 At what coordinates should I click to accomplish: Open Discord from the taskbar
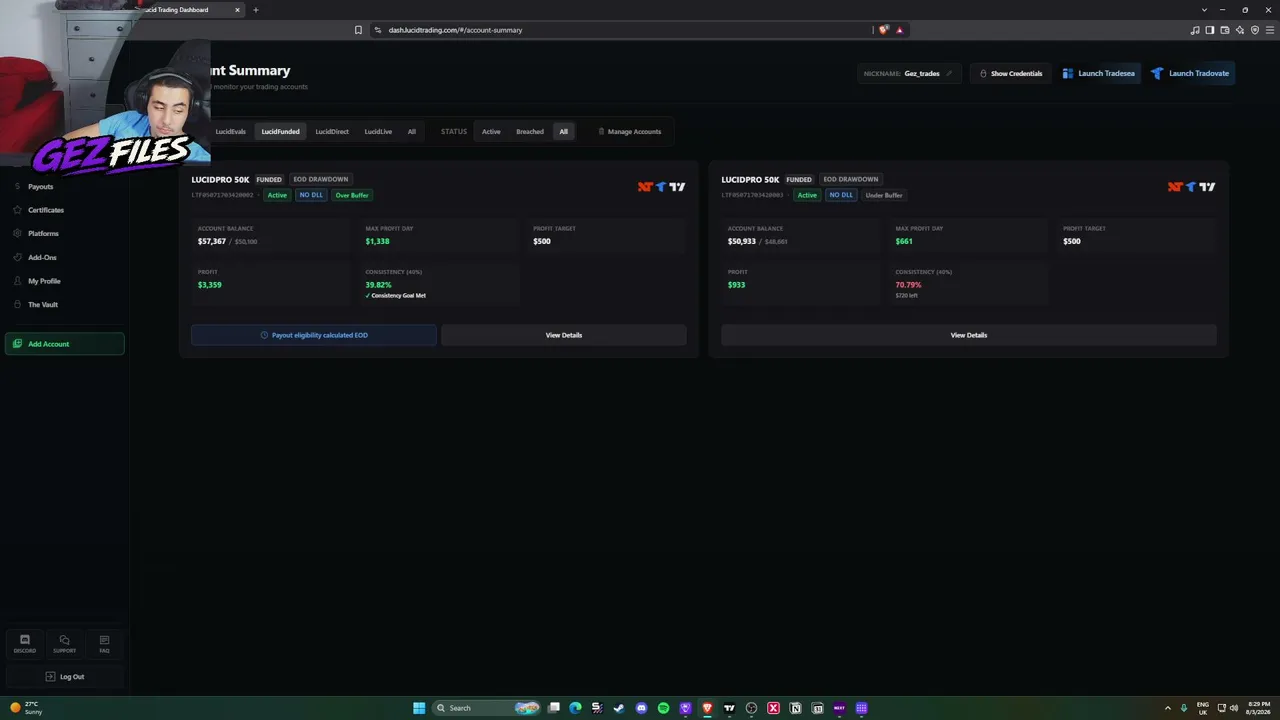pyautogui.click(x=641, y=708)
